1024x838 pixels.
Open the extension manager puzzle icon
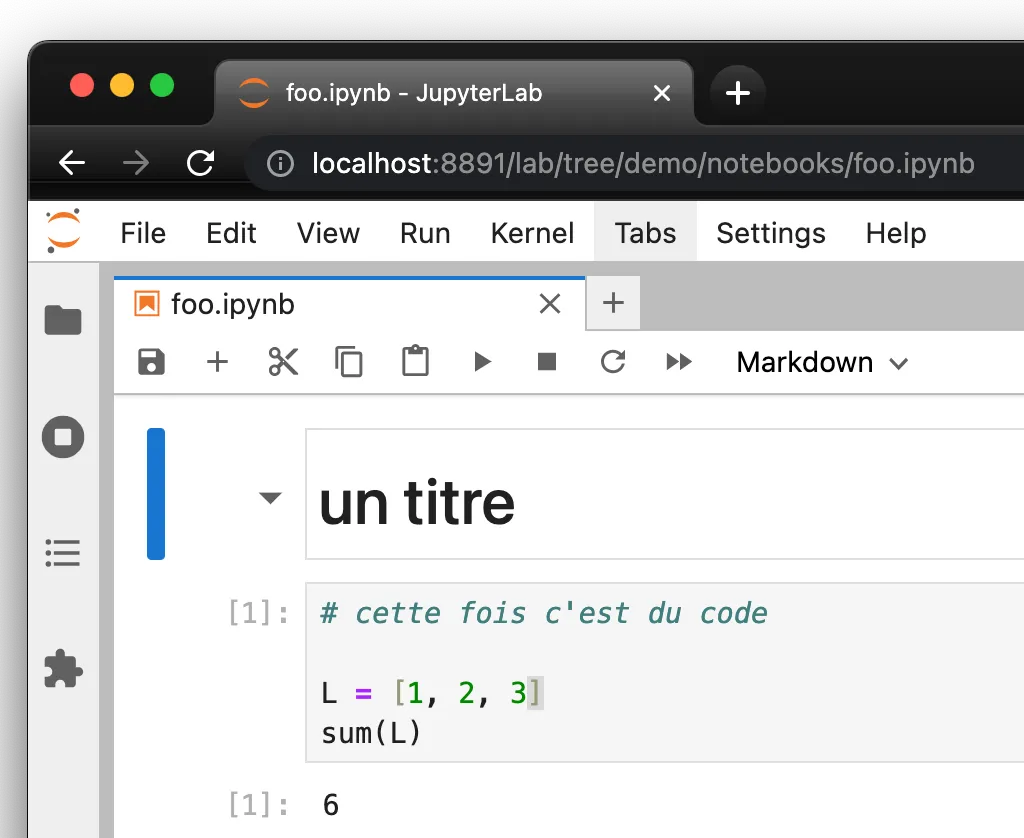[63, 669]
